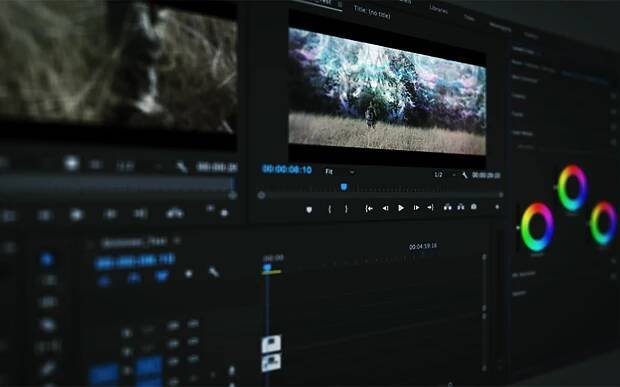Select the blue Selection tool
620x387 pixels.
coord(47,259)
